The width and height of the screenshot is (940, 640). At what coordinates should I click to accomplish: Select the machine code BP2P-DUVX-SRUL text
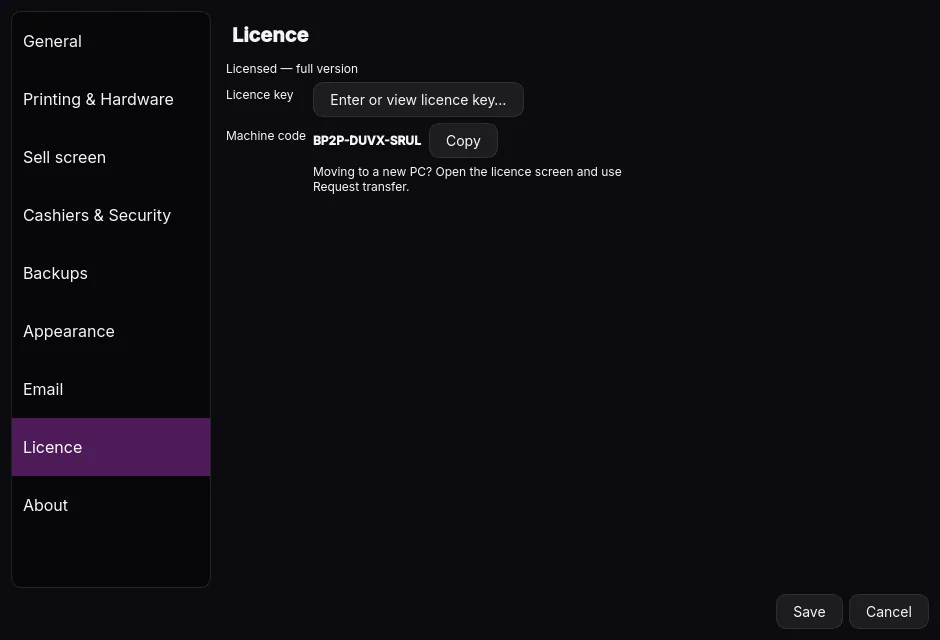pos(367,141)
